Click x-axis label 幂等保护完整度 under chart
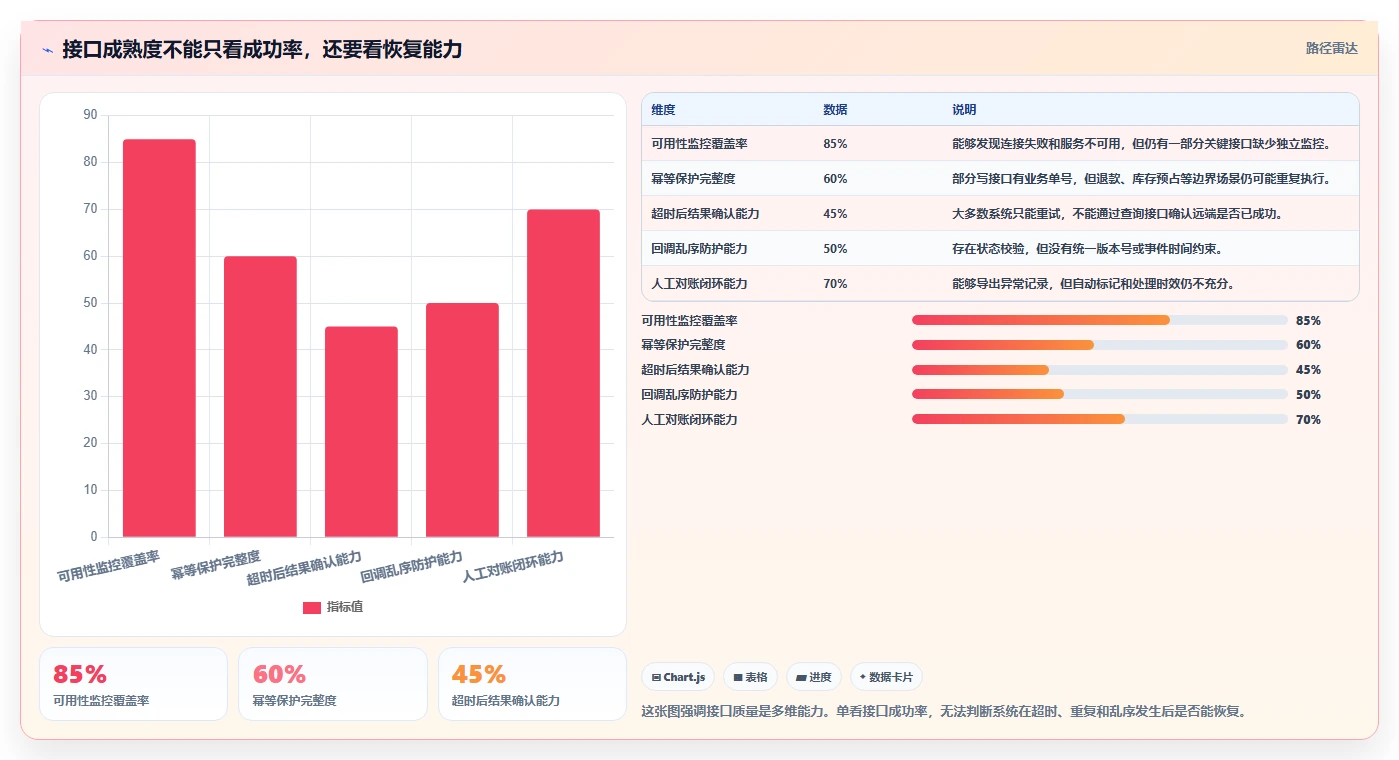The height and width of the screenshot is (760, 1399). [x=215, y=565]
